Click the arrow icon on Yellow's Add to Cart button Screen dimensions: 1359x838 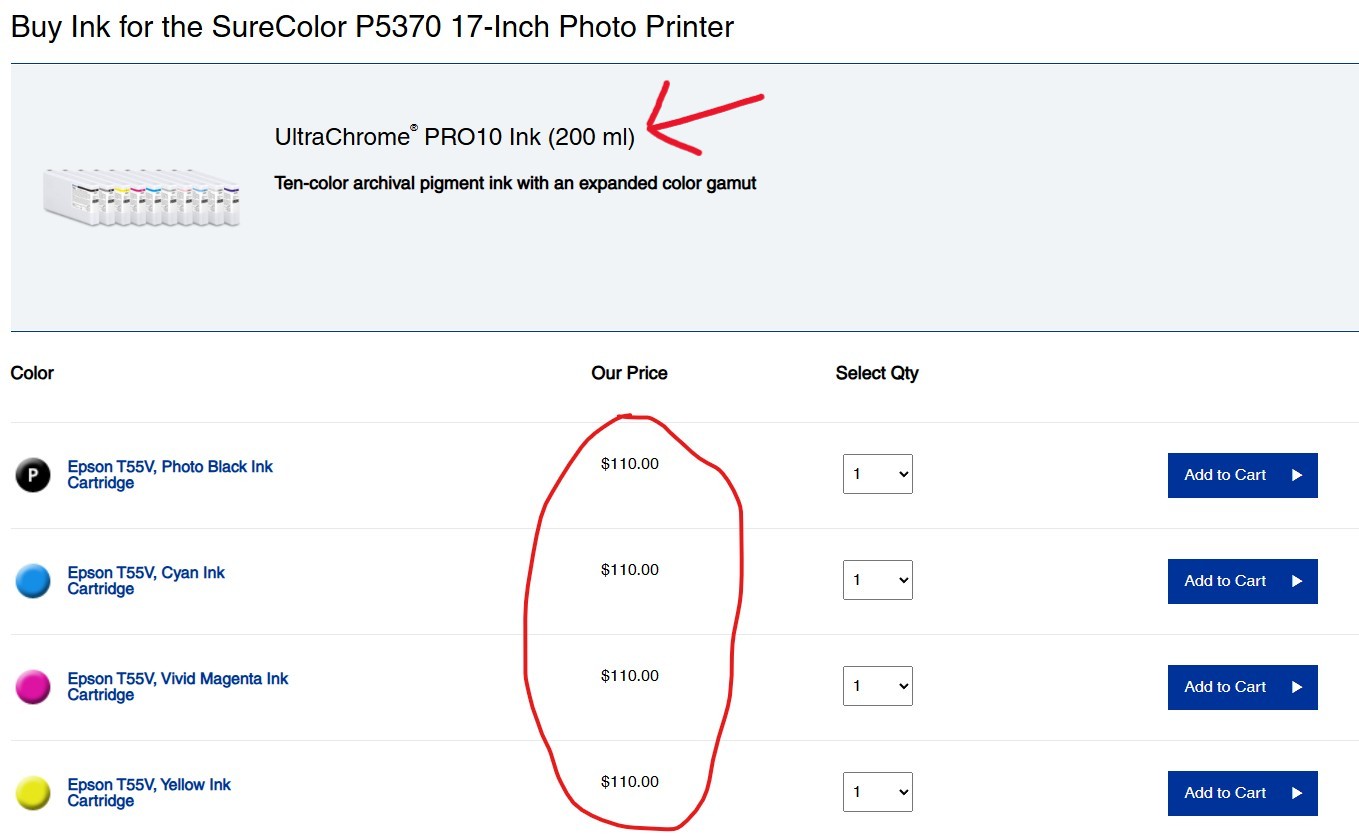pos(1296,793)
